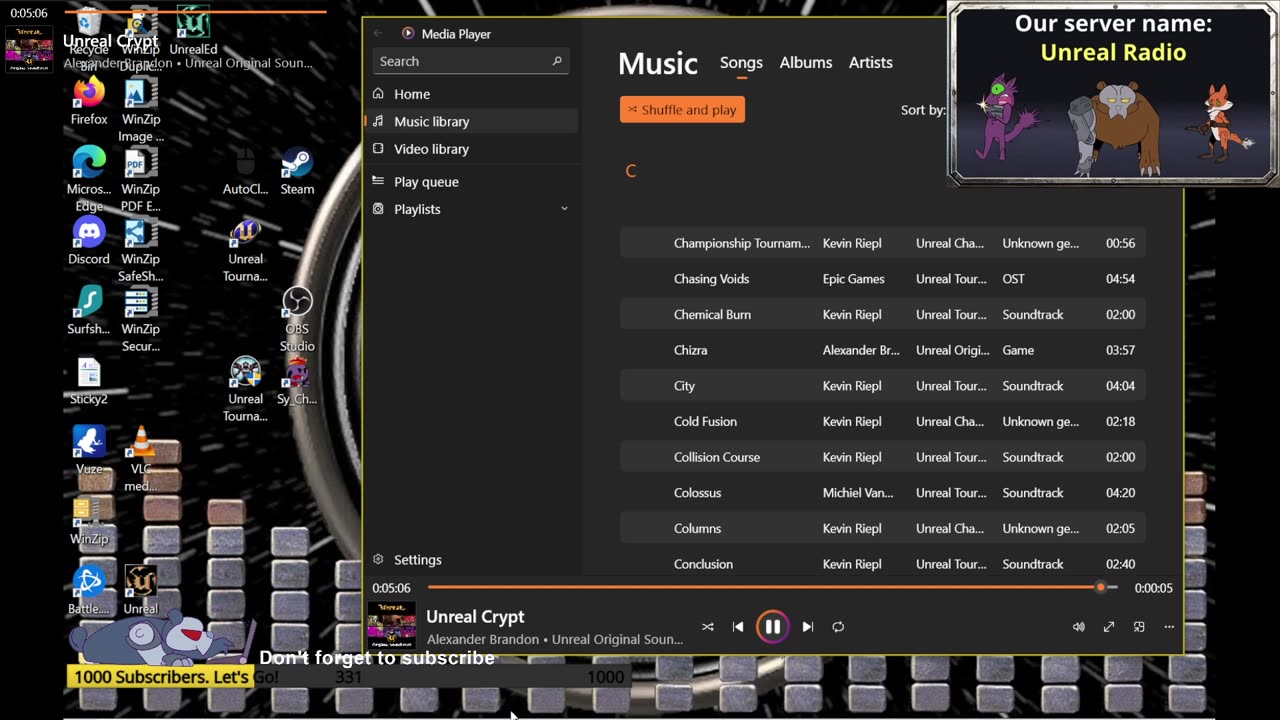Click the playback seek bar
The image size is (1280, 720).
772,588
